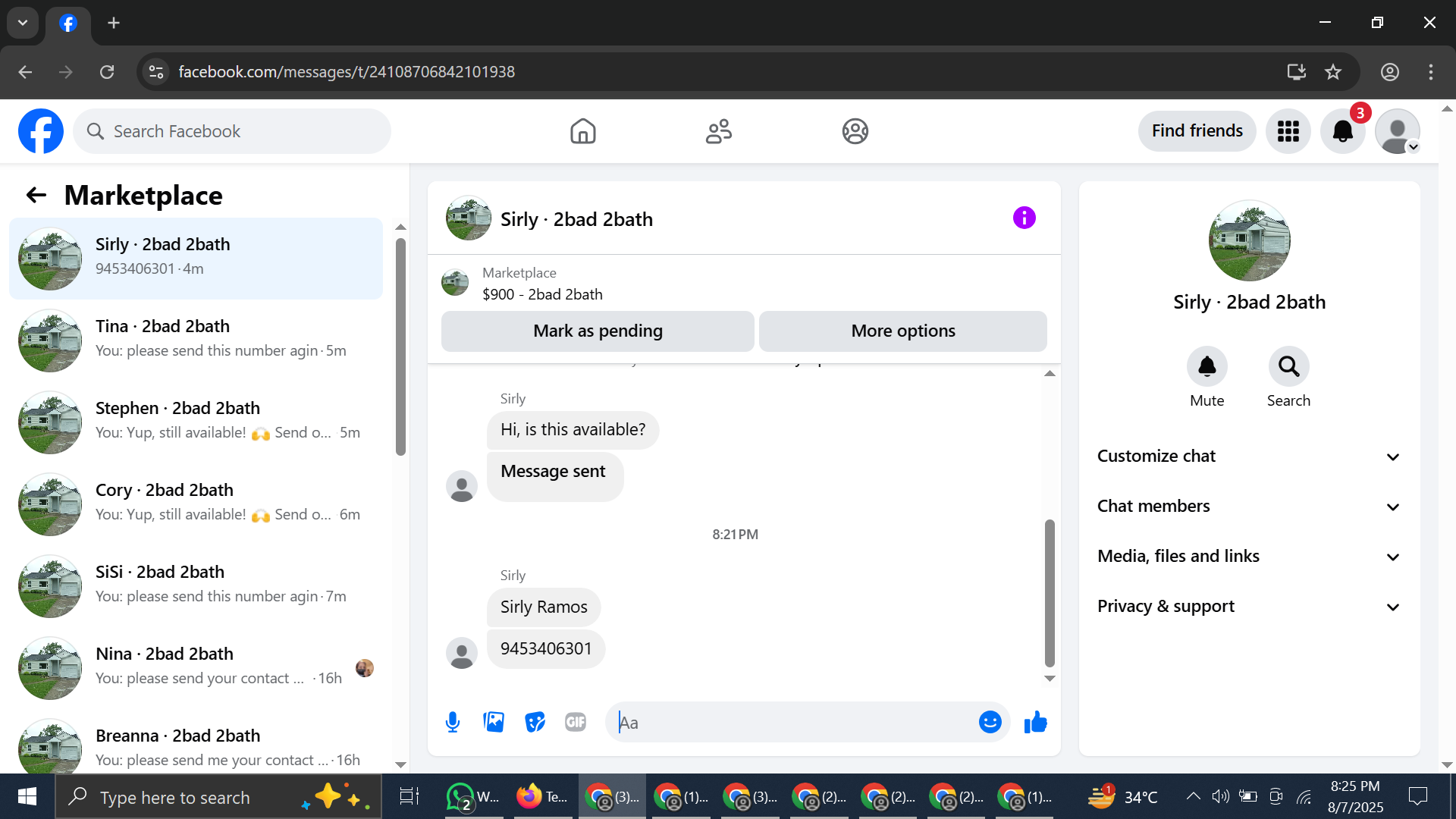Open the tab search dropdown arrow
Viewport: 1456px width, 819px height.
(23, 23)
